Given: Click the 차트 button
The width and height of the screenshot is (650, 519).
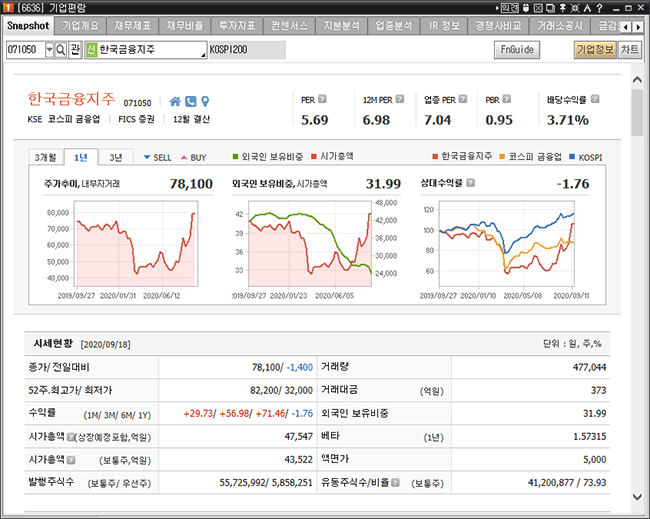Looking at the screenshot, I should tap(630, 50).
